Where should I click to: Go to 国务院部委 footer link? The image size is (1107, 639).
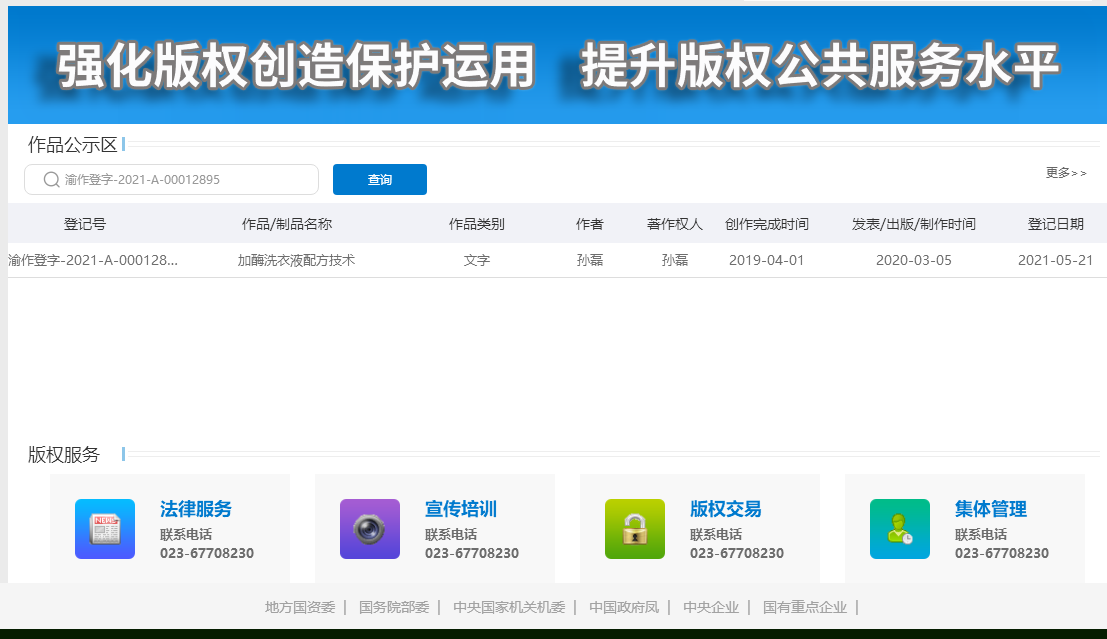coord(394,607)
